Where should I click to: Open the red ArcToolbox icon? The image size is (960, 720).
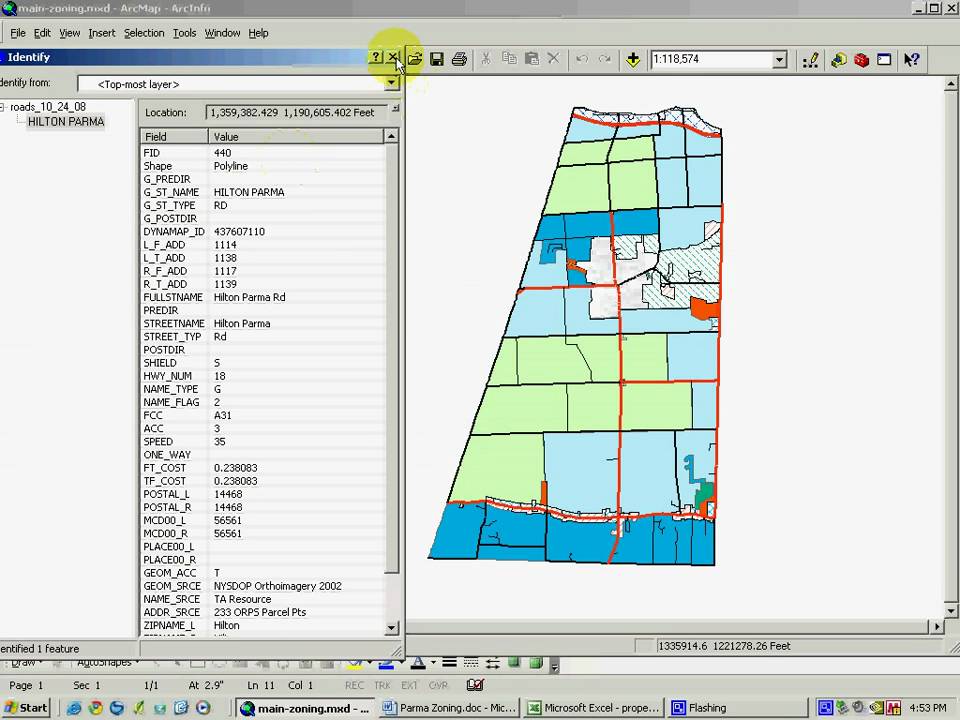pyautogui.click(x=861, y=60)
